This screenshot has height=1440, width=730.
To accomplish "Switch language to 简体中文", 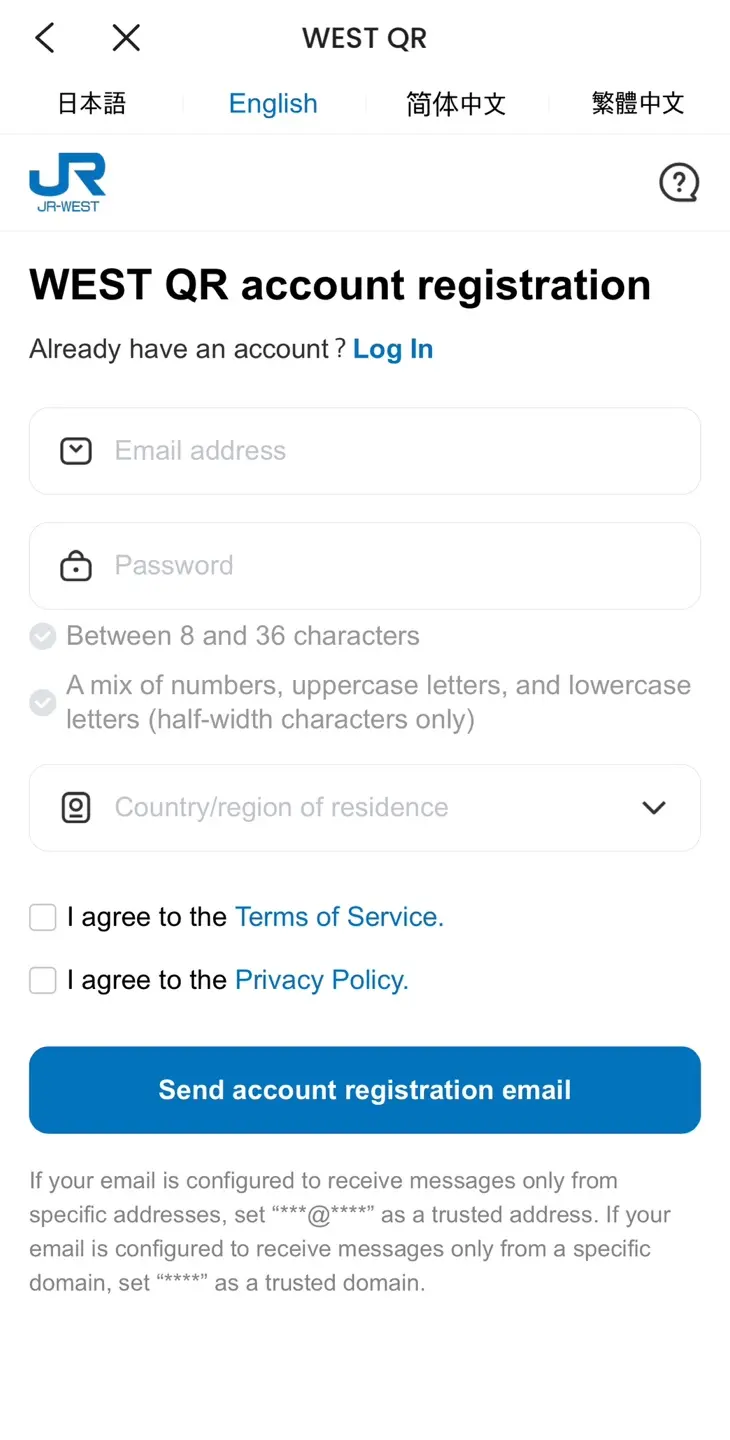I will pyautogui.click(x=456, y=104).
